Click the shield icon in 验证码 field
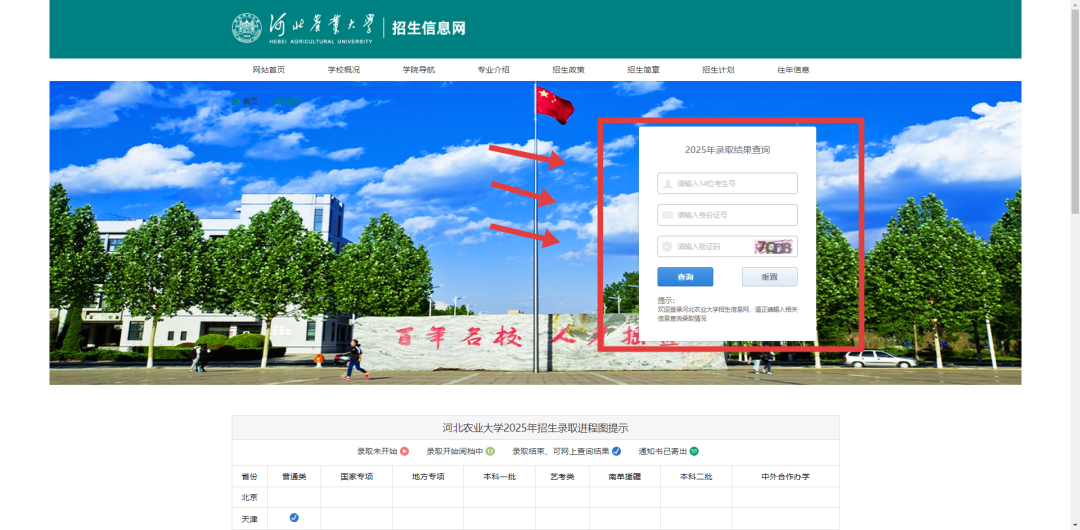 tap(667, 246)
